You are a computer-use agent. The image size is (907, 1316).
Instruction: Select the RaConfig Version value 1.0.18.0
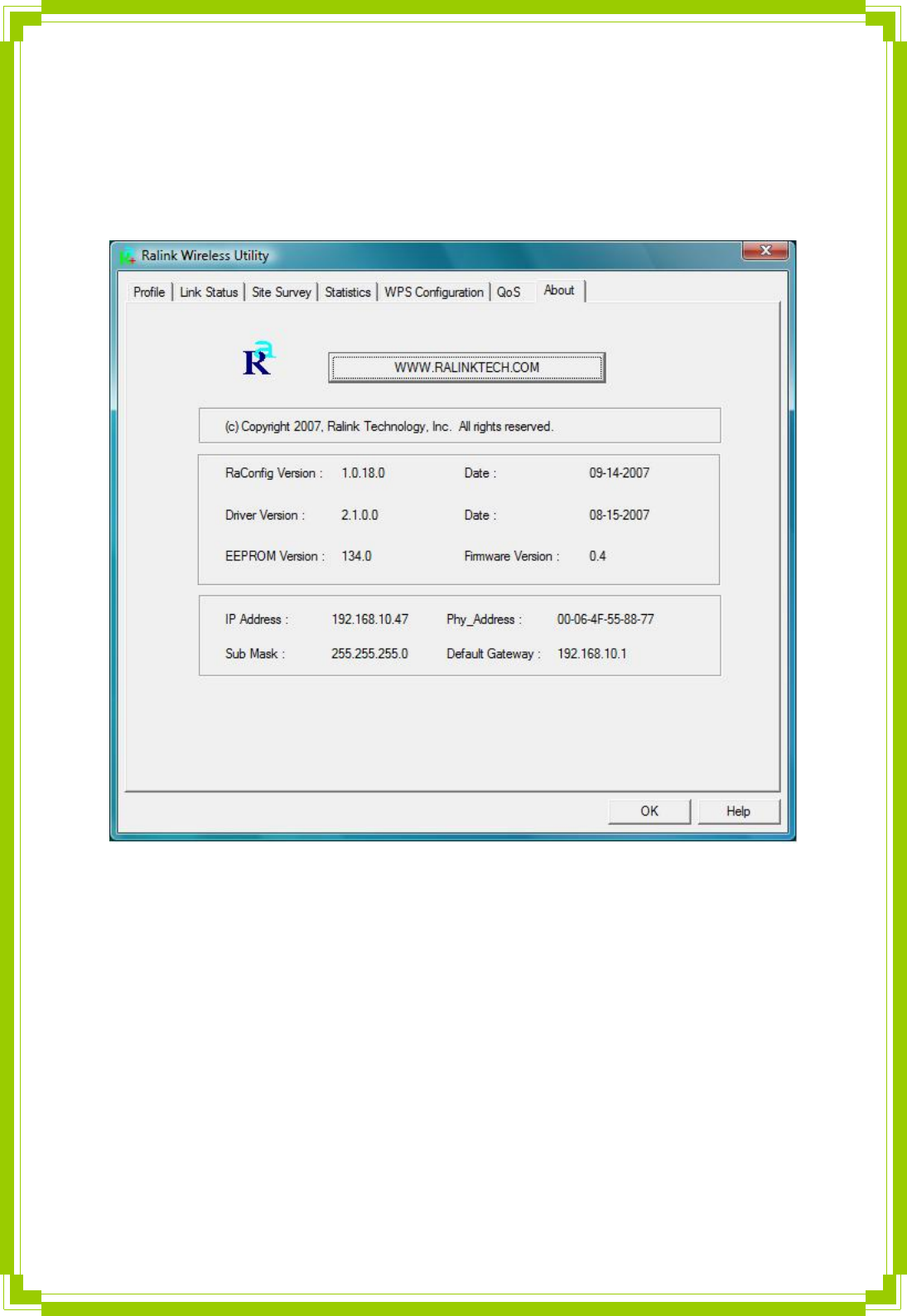tap(363, 473)
